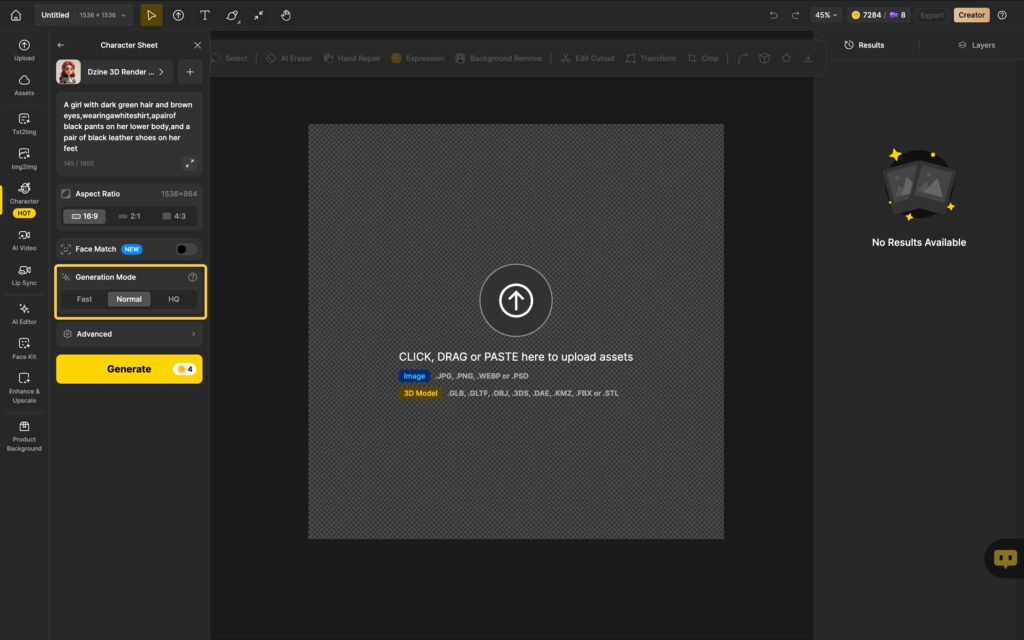Open the chat support bubble icon
The width and height of the screenshot is (1024, 640).
1005,558
